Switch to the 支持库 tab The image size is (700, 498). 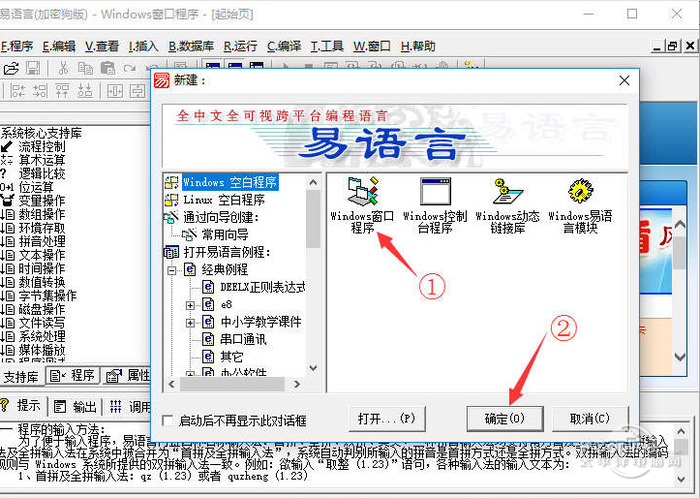(21, 377)
